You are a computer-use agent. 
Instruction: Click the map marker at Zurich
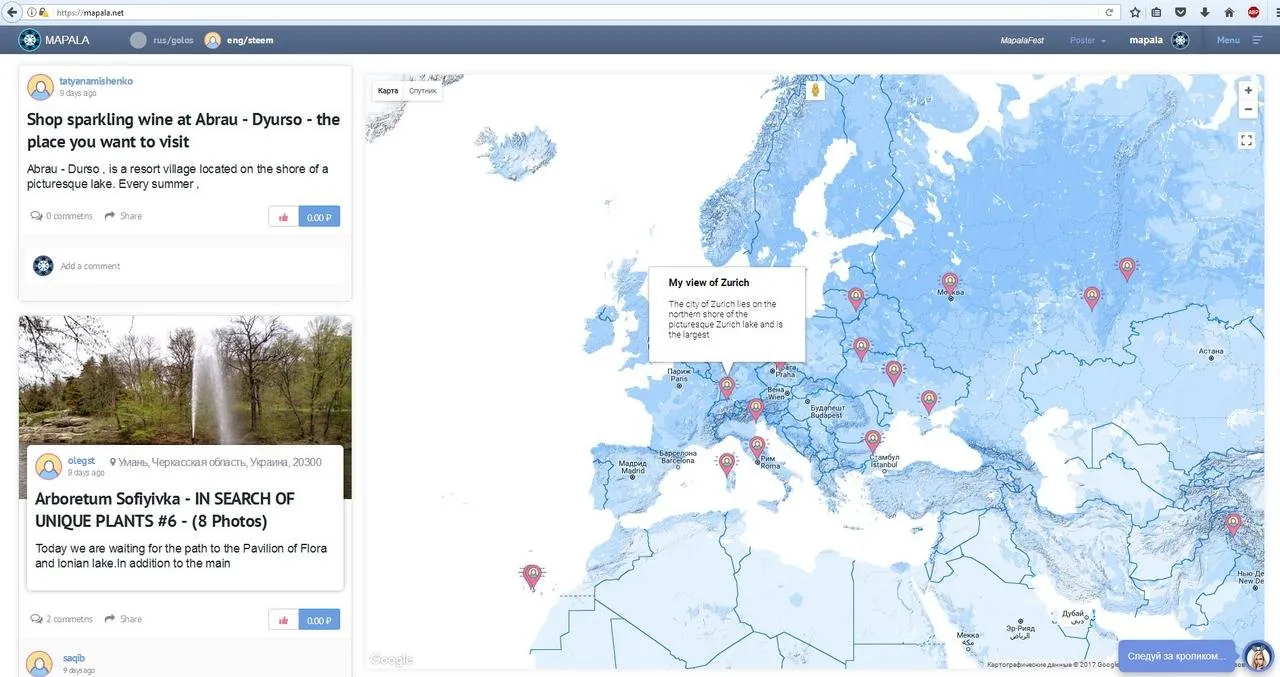tap(727, 386)
